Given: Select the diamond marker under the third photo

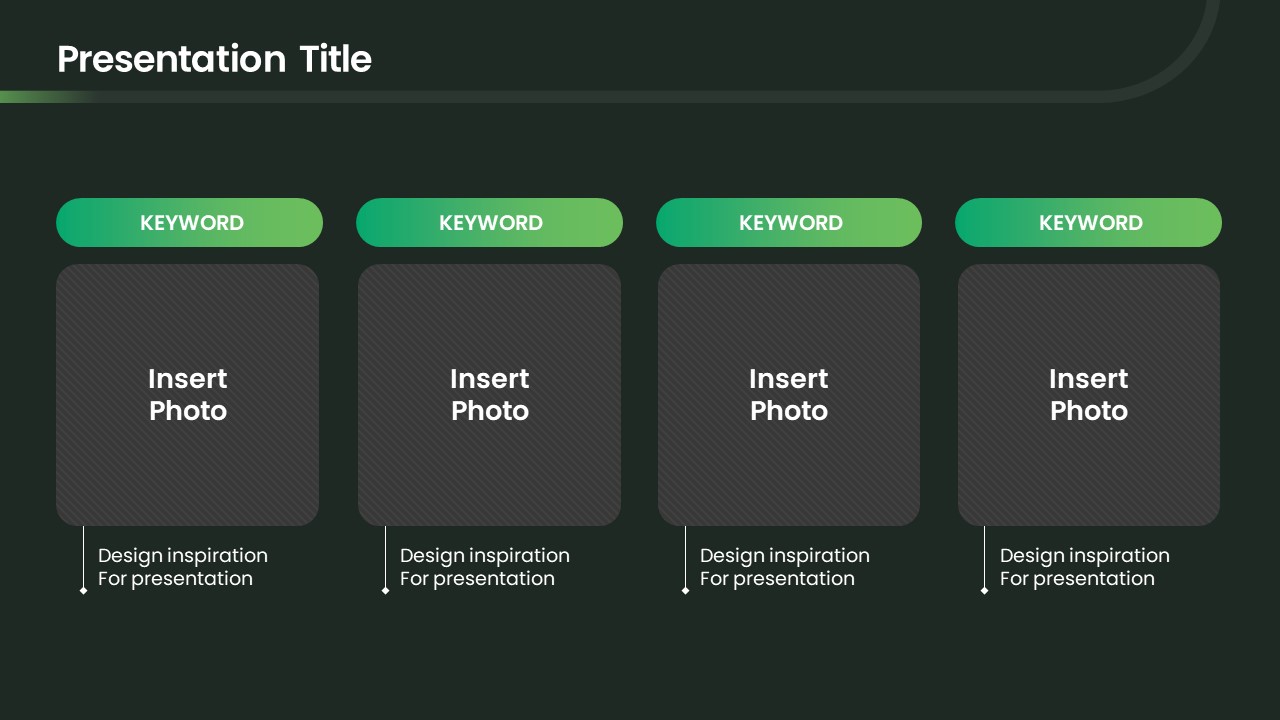Looking at the screenshot, I should click(x=685, y=590).
